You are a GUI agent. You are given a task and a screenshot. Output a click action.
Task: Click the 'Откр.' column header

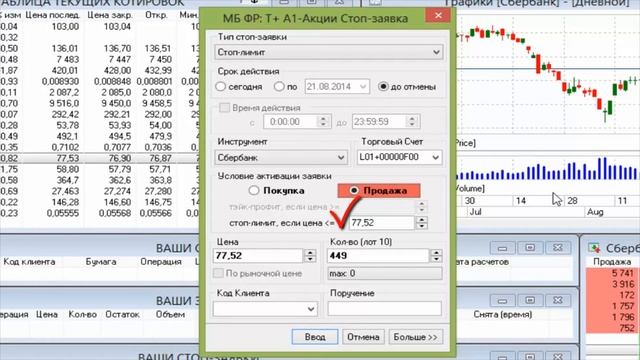click(156, 15)
